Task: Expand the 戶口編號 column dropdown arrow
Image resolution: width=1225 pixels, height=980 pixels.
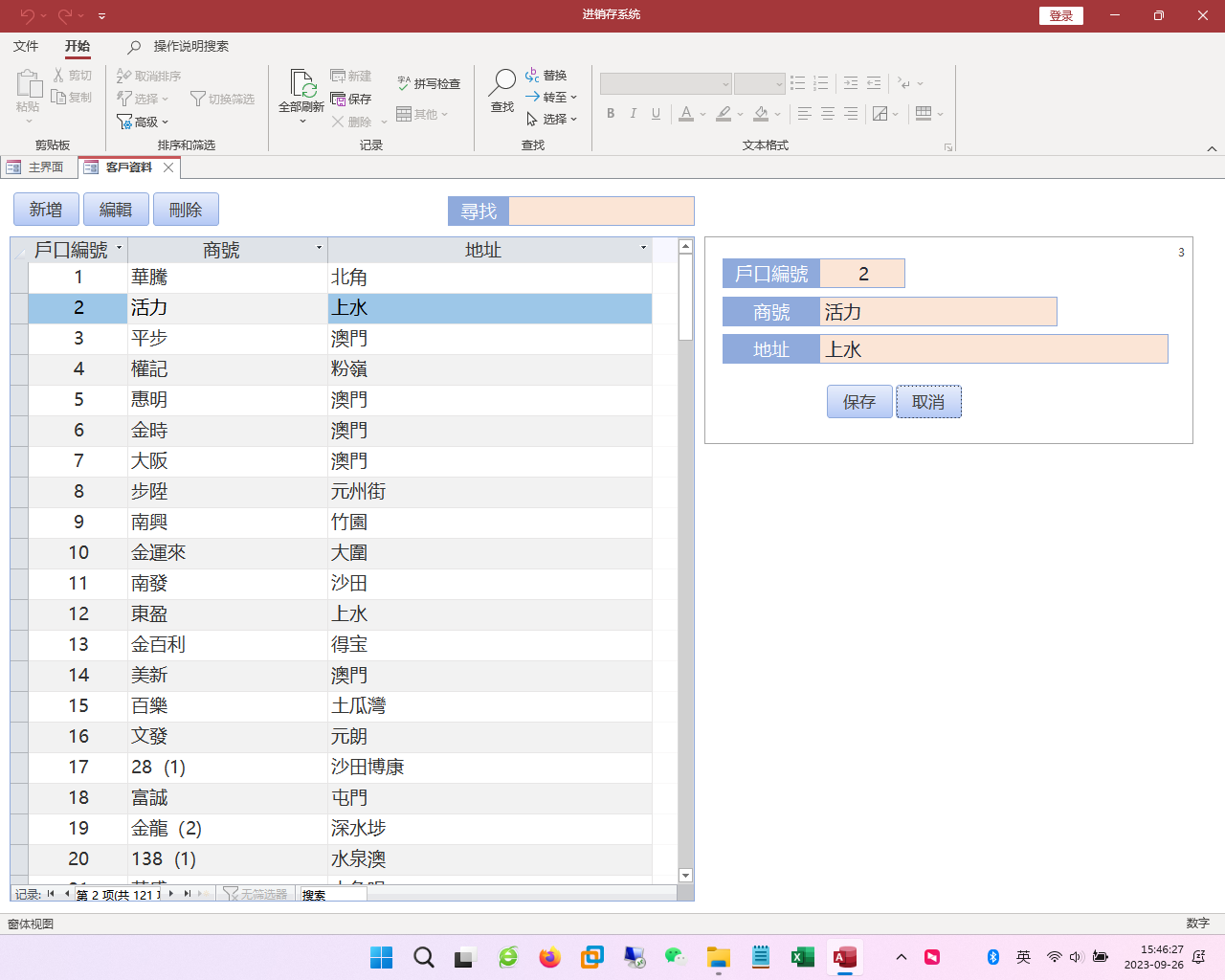Action: pyautogui.click(x=119, y=249)
